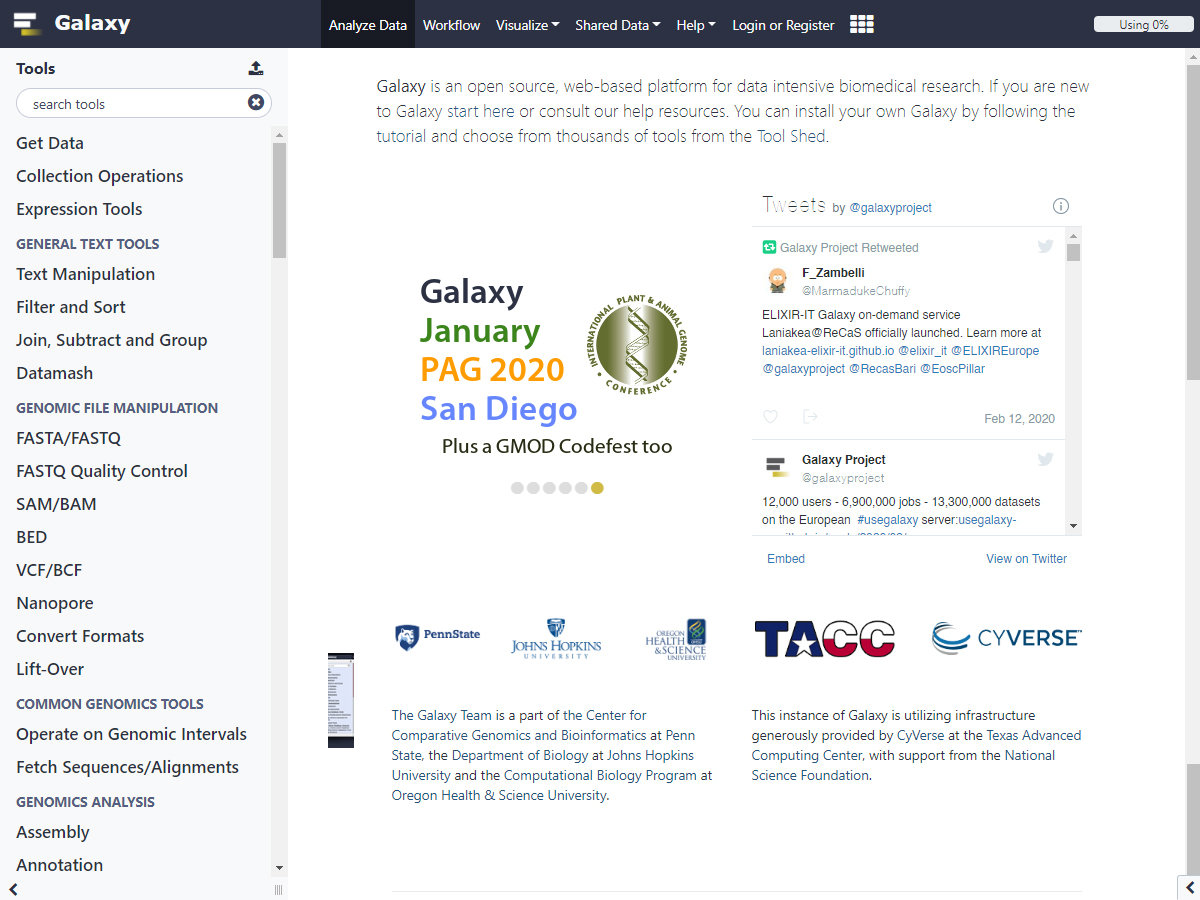Select the last gold carousel dot
Viewport: 1200px width, 900px height.
(597, 488)
